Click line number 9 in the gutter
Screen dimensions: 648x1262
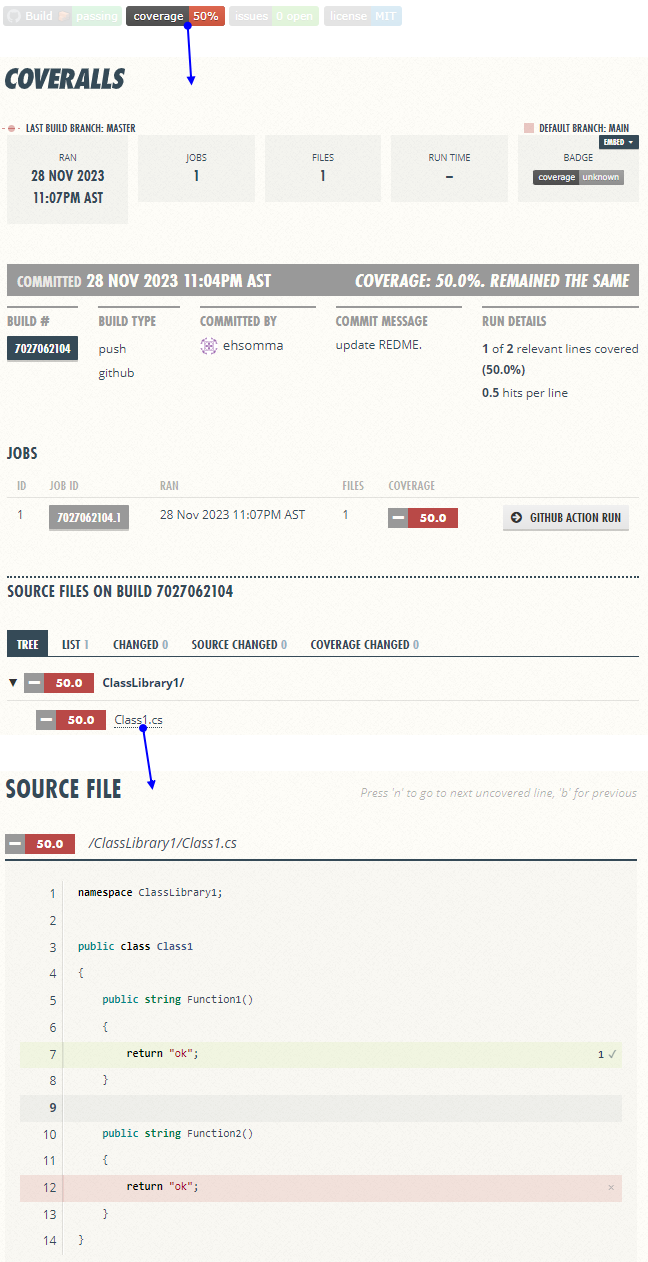point(52,1107)
